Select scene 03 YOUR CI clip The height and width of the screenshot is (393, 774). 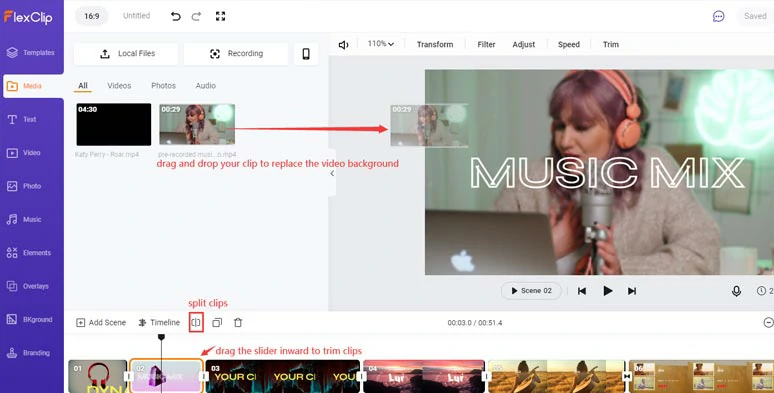[283, 376]
